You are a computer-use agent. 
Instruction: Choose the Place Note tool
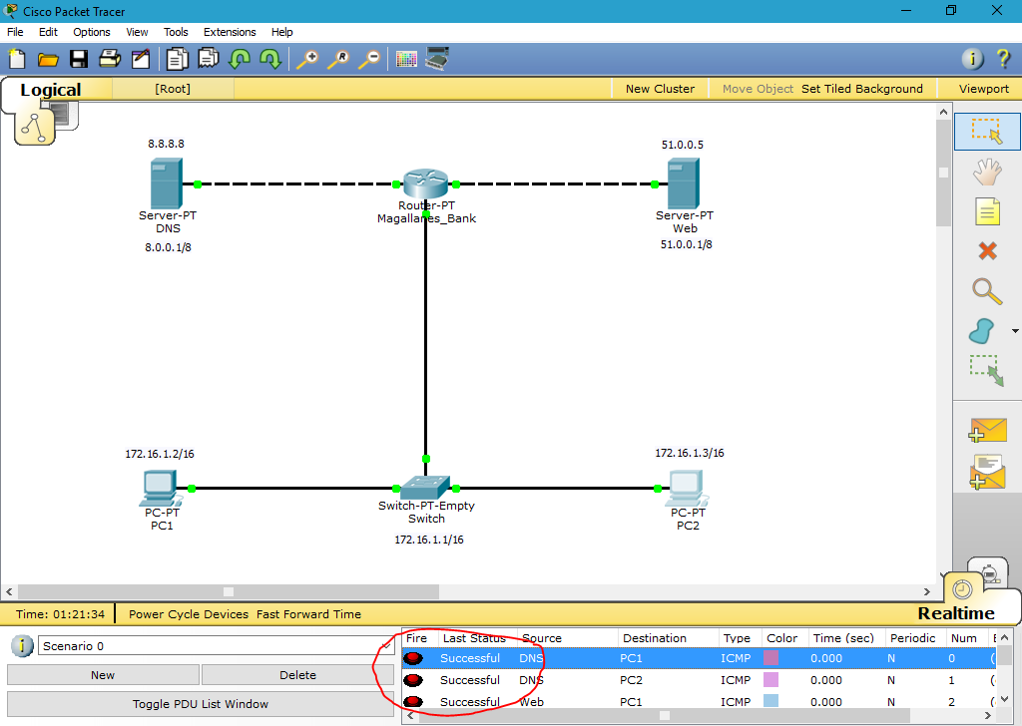tap(987, 211)
